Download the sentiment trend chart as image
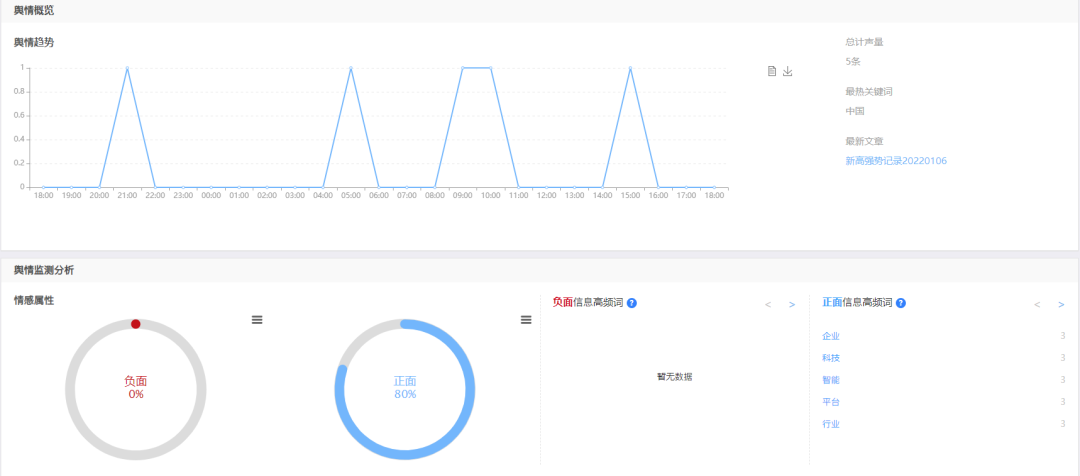 click(x=787, y=71)
